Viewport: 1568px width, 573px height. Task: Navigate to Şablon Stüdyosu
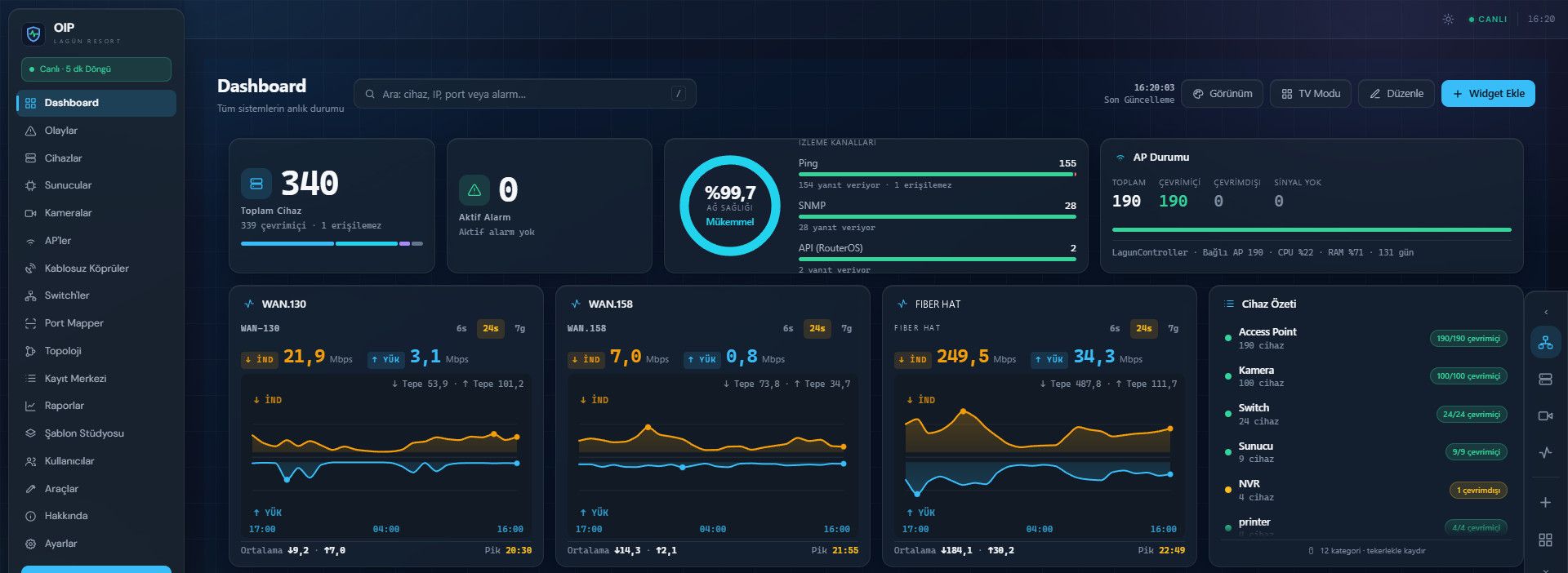point(96,433)
